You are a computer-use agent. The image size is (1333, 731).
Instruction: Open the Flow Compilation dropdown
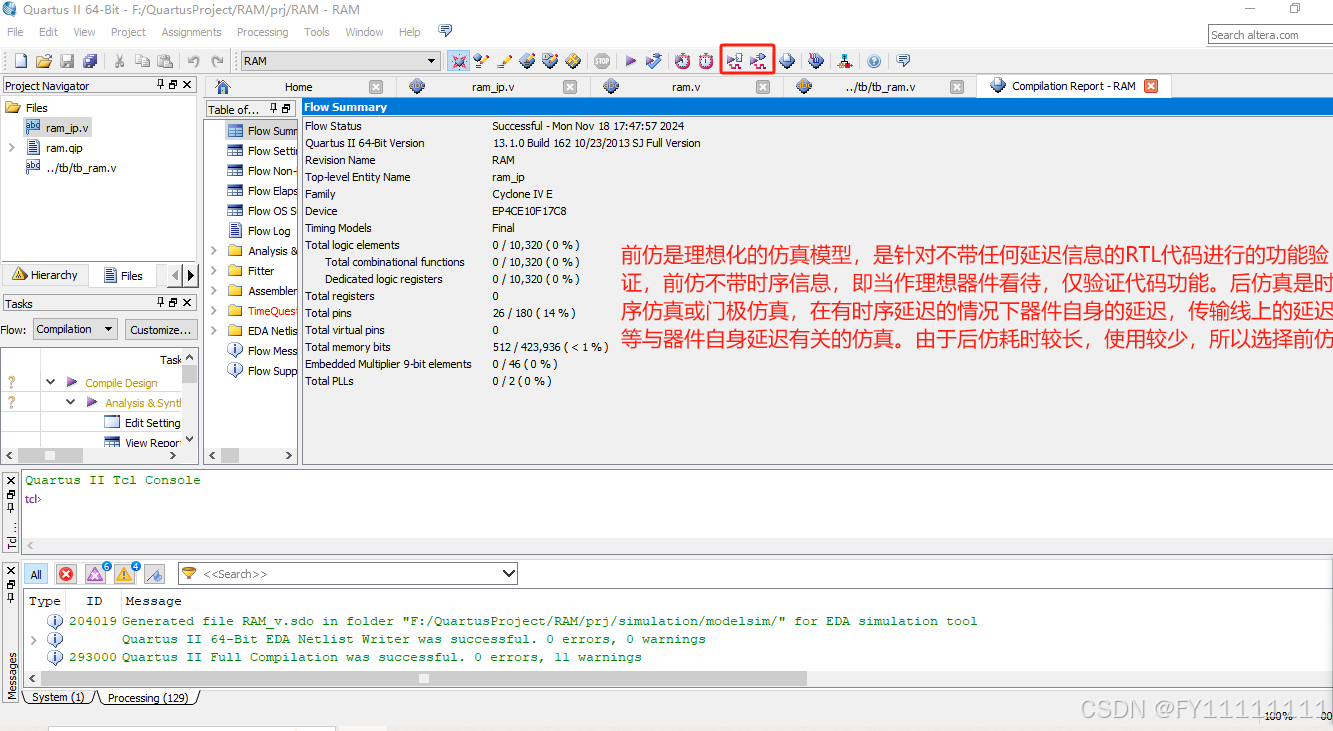point(77,329)
